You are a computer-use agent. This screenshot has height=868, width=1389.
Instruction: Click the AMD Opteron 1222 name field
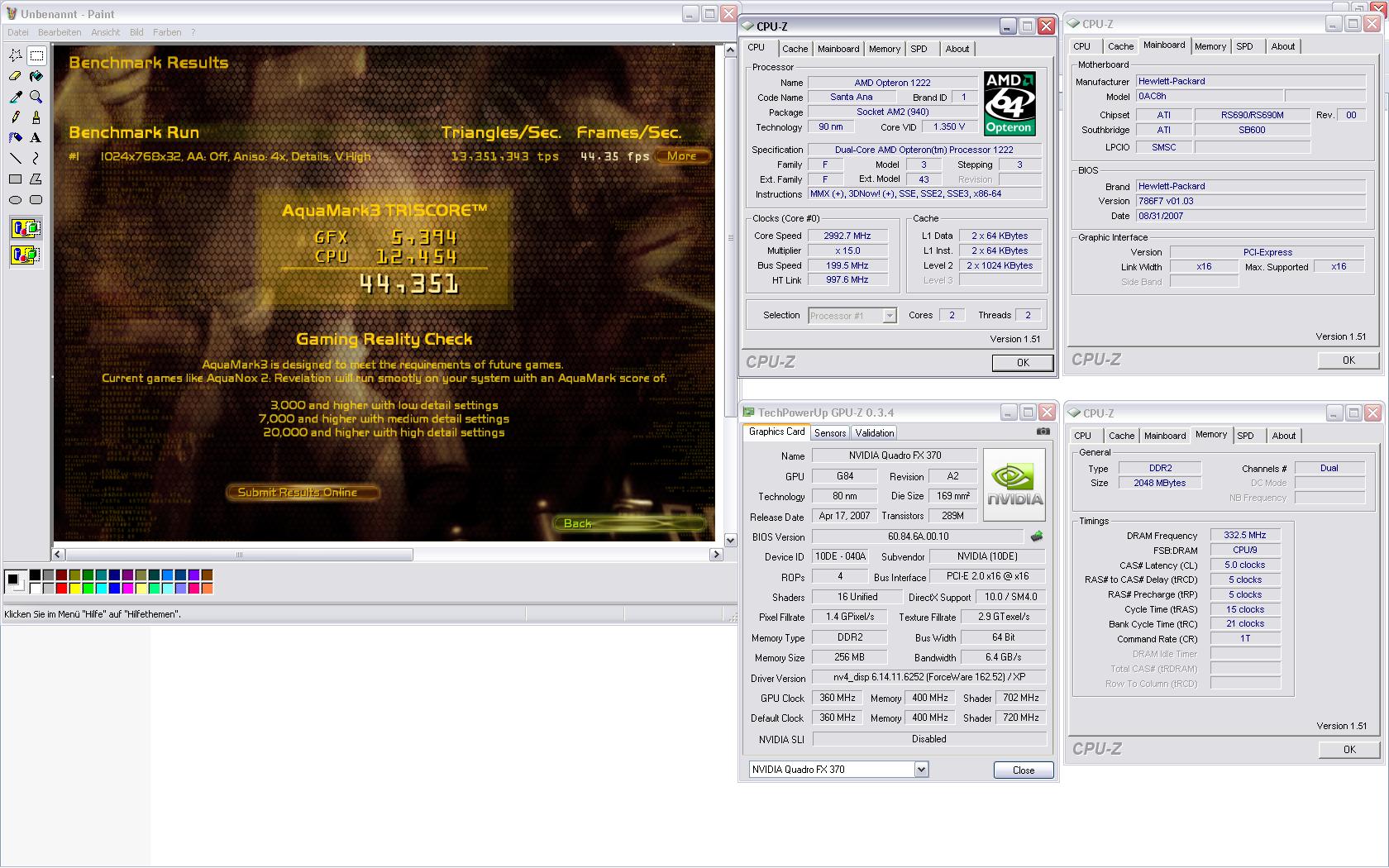892,83
